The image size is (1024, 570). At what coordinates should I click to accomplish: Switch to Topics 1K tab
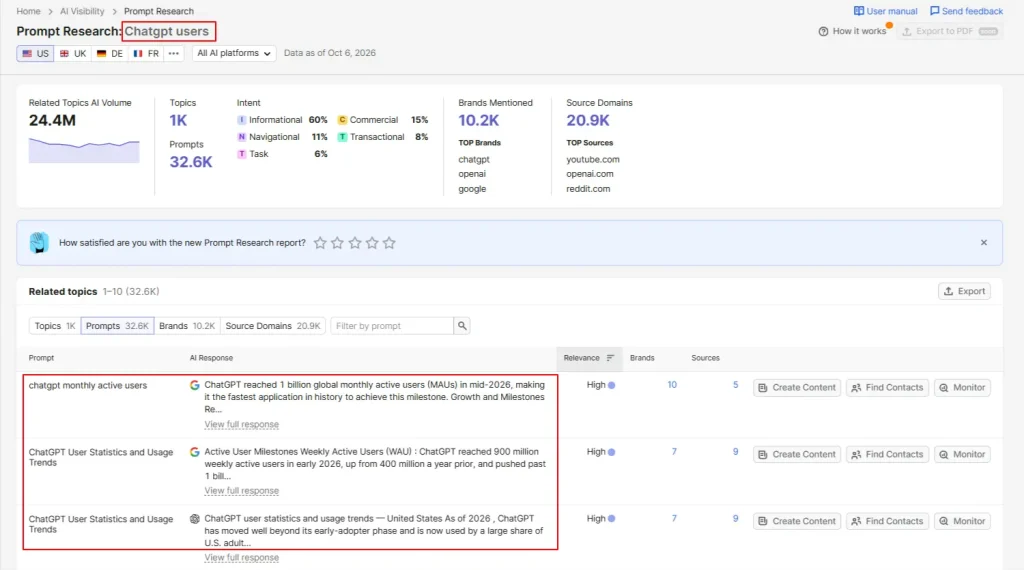tap(55, 326)
